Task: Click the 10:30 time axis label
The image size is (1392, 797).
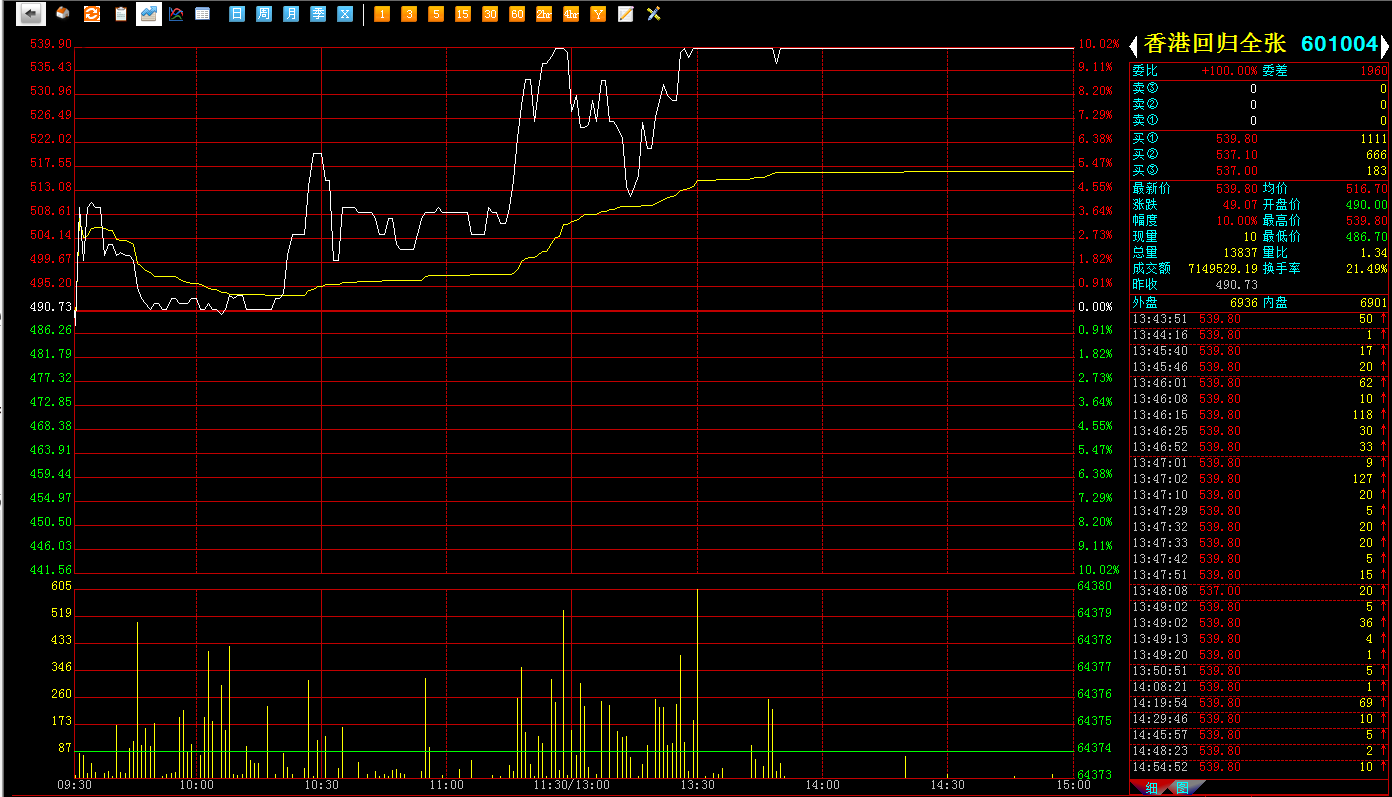Action: pyautogui.click(x=322, y=786)
